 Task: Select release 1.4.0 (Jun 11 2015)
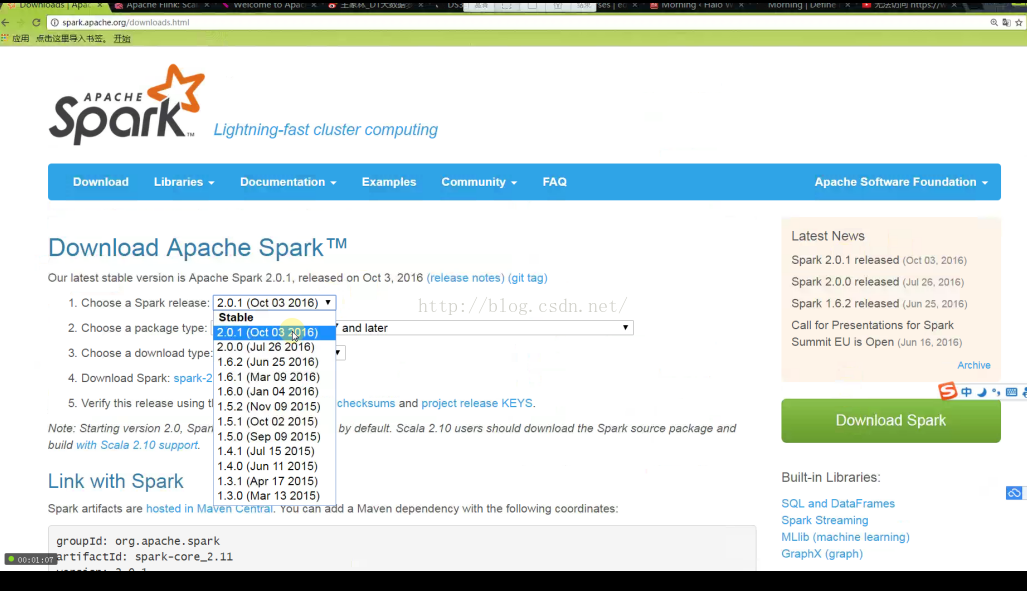tap(274, 466)
